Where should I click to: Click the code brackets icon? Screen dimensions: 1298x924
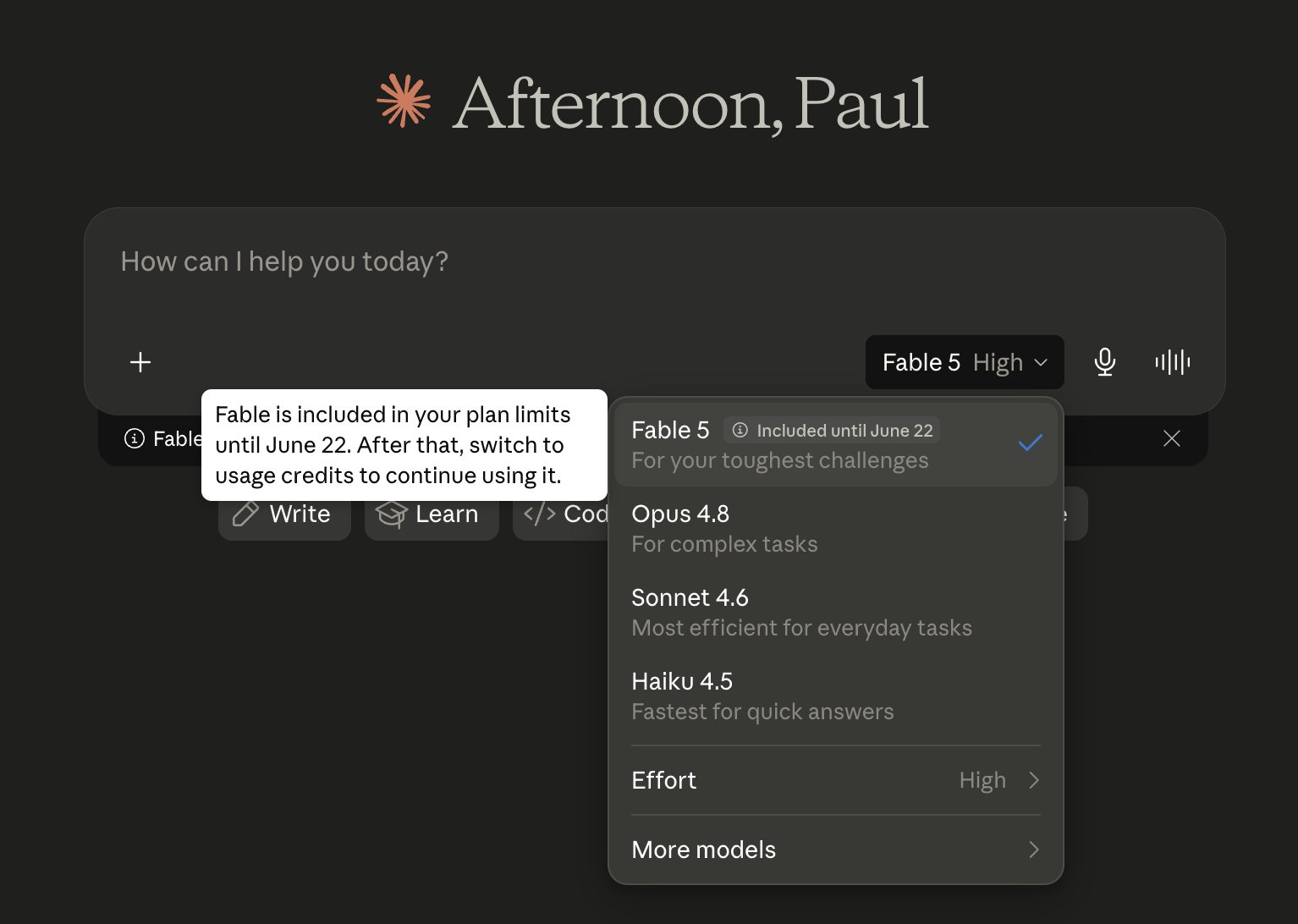pyautogui.click(x=539, y=514)
